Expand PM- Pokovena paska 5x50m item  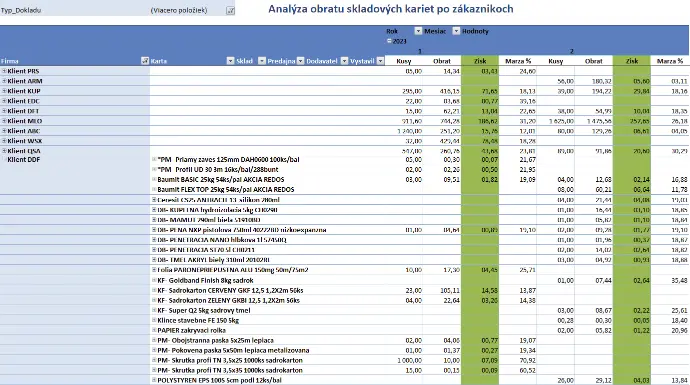(154, 350)
